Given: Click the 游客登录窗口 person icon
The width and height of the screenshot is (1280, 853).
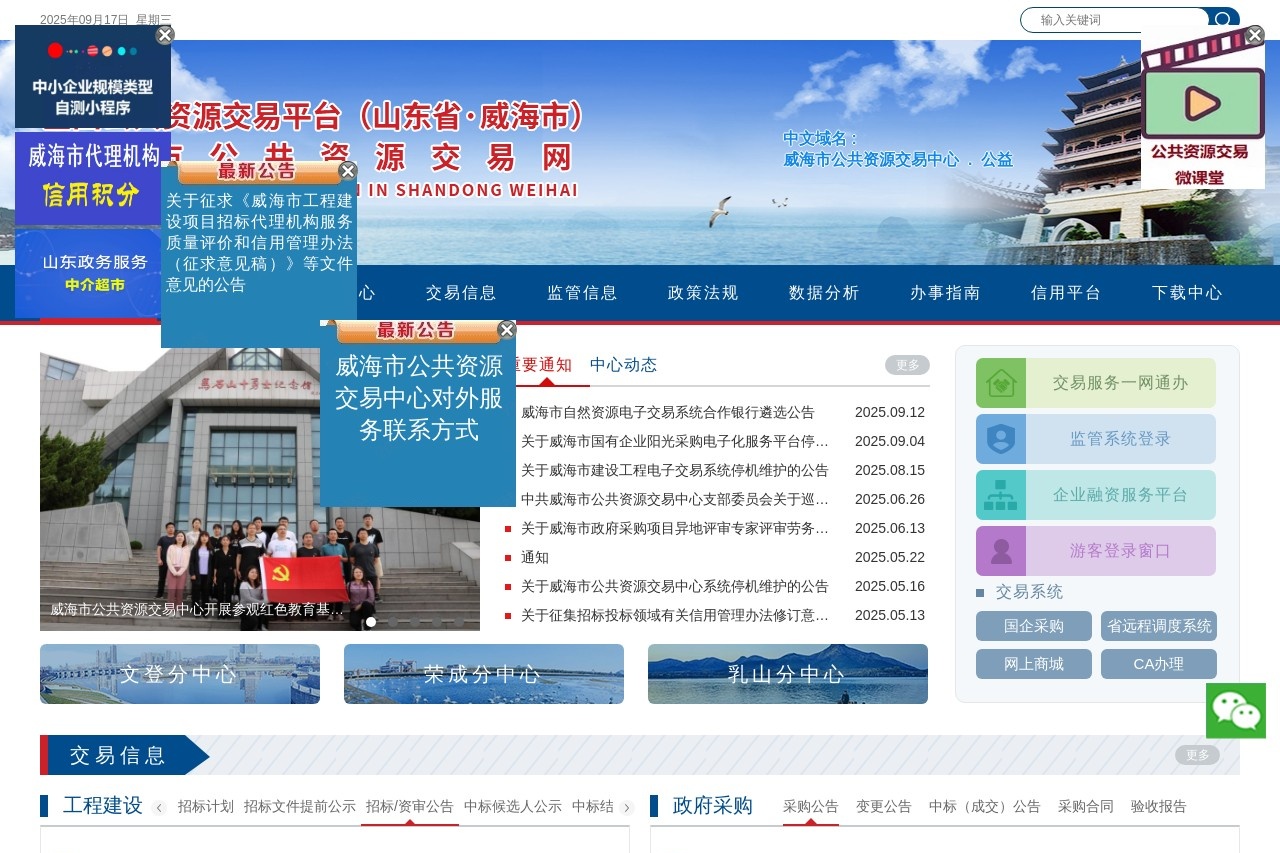Looking at the screenshot, I should [x=1001, y=550].
